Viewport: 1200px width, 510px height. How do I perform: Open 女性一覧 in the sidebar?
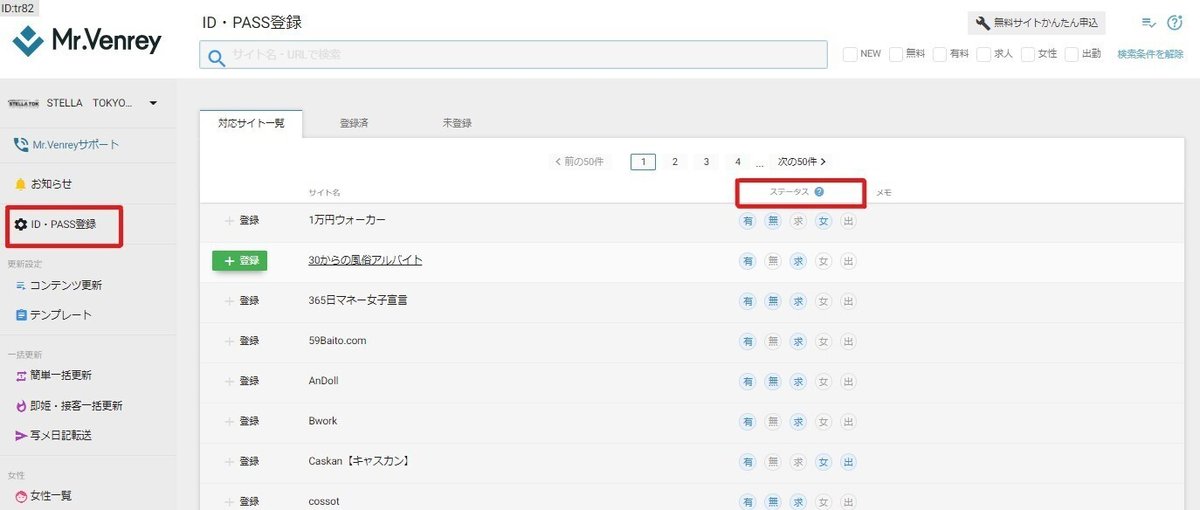(x=51, y=496)
